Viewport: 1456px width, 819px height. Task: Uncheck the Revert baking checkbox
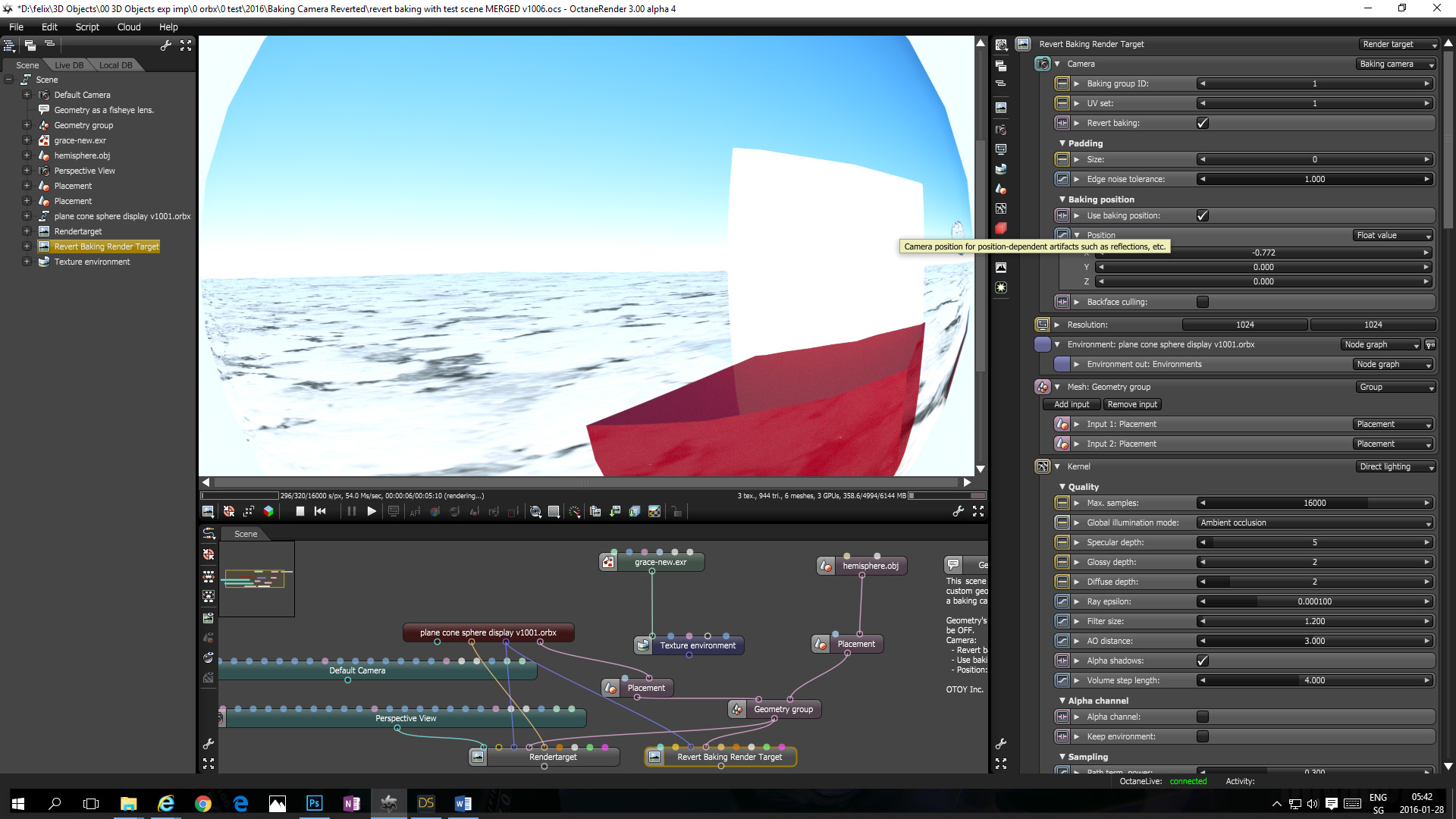(1203, 123)
